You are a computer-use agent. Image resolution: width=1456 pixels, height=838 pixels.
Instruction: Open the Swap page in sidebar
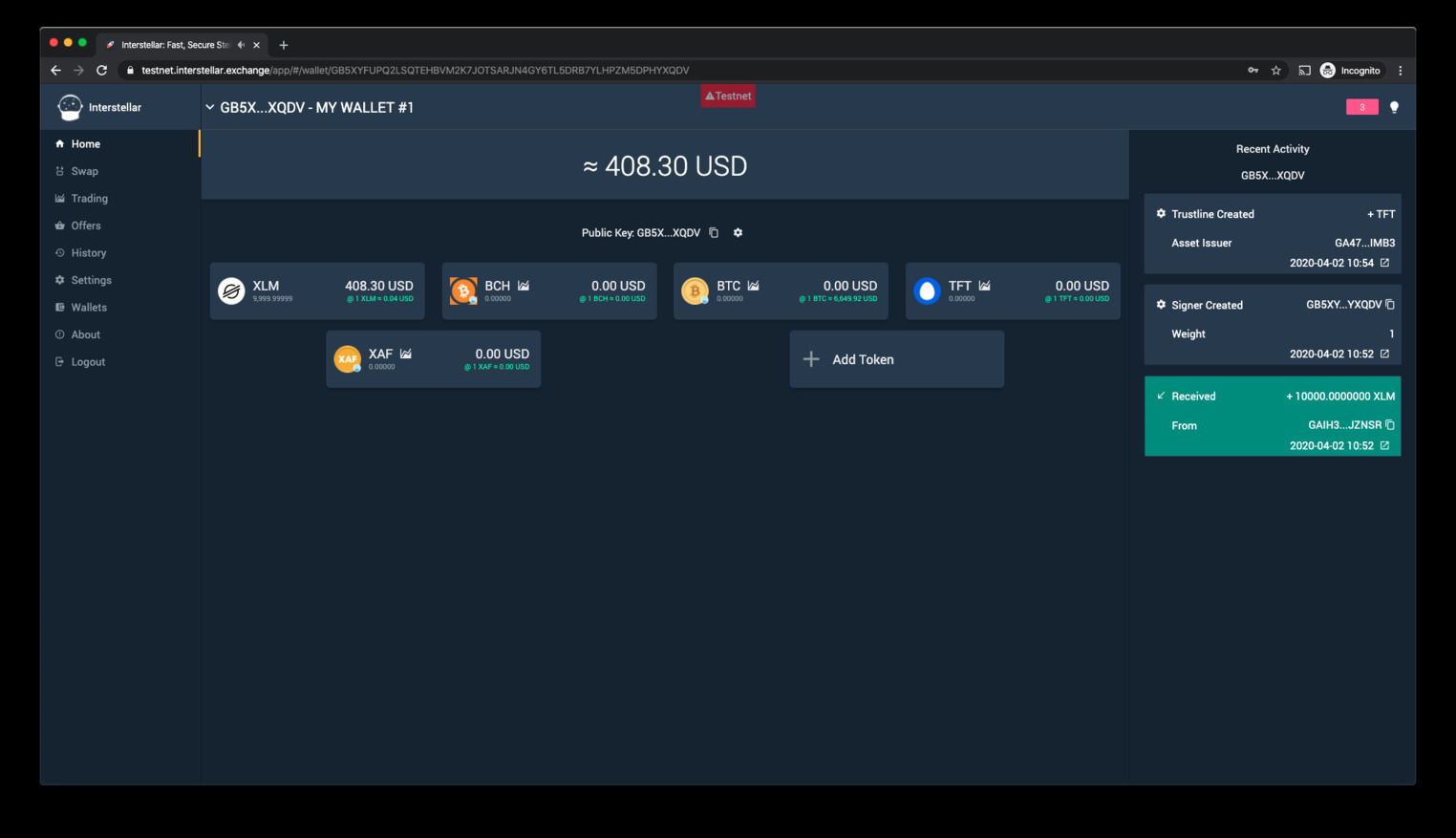pyautogui.click(x=84, y=171)
